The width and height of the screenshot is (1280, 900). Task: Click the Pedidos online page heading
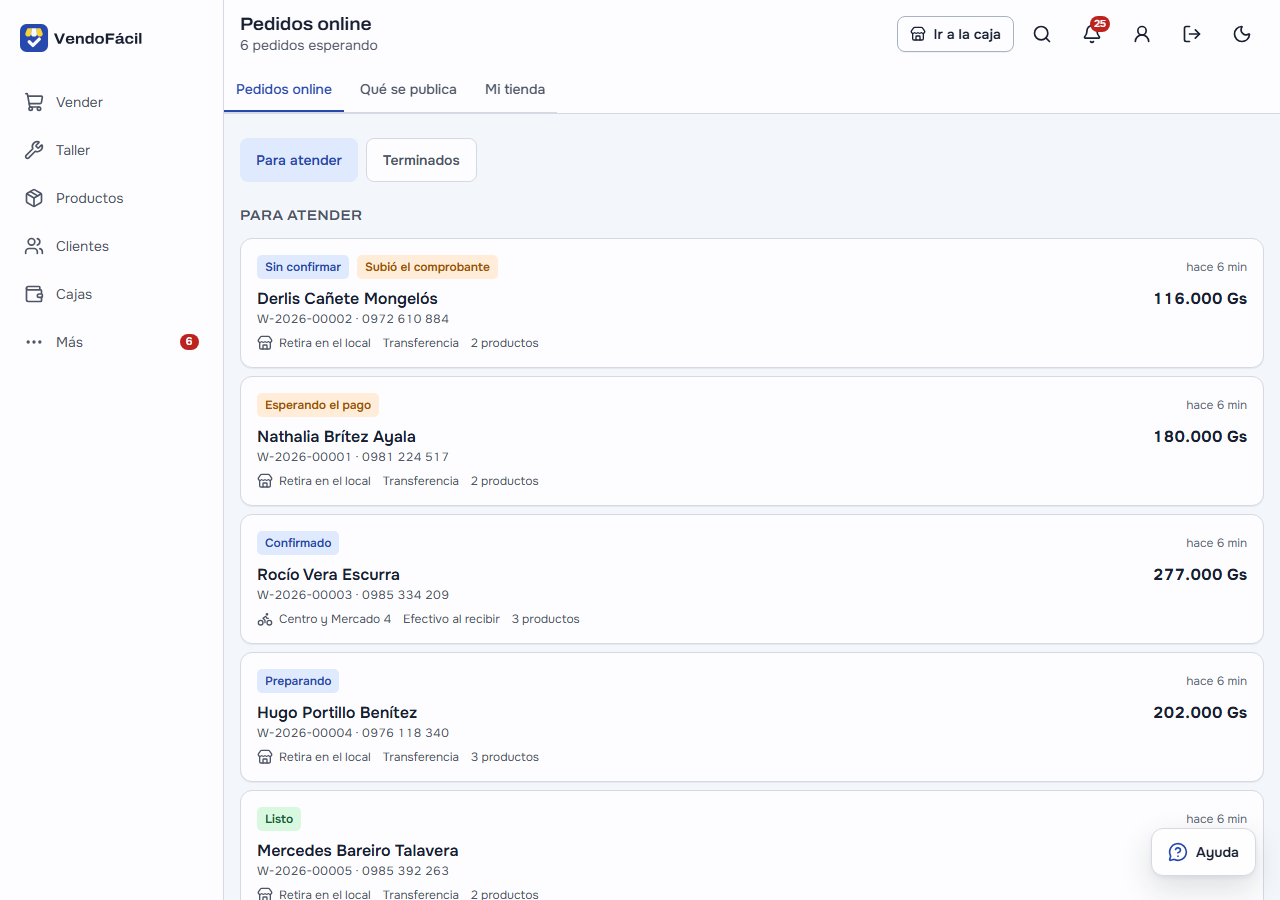click(x=306, y=23)
